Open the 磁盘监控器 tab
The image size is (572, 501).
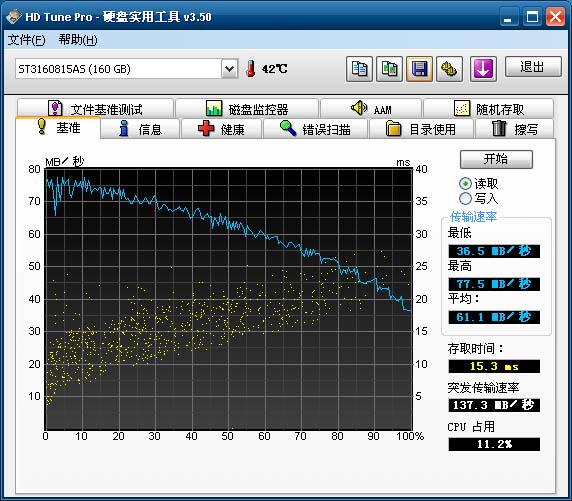[247, 109]
